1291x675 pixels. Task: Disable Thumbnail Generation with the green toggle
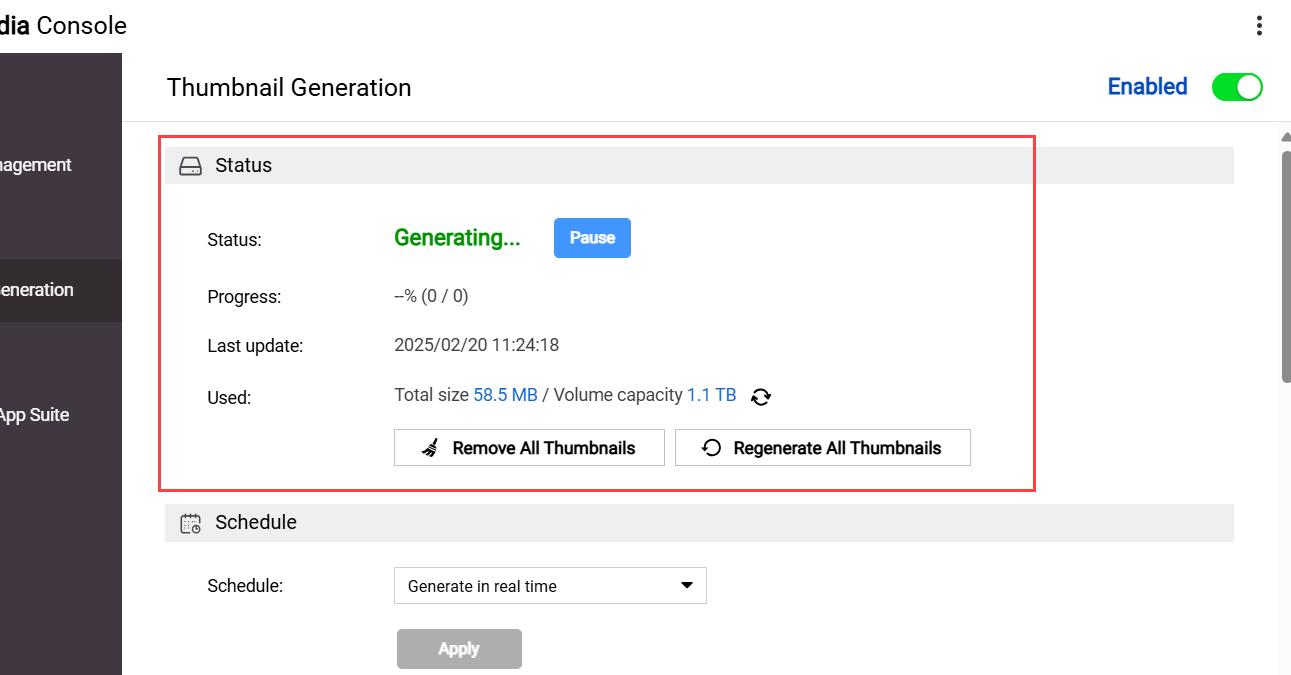[x=1237, y=87]
